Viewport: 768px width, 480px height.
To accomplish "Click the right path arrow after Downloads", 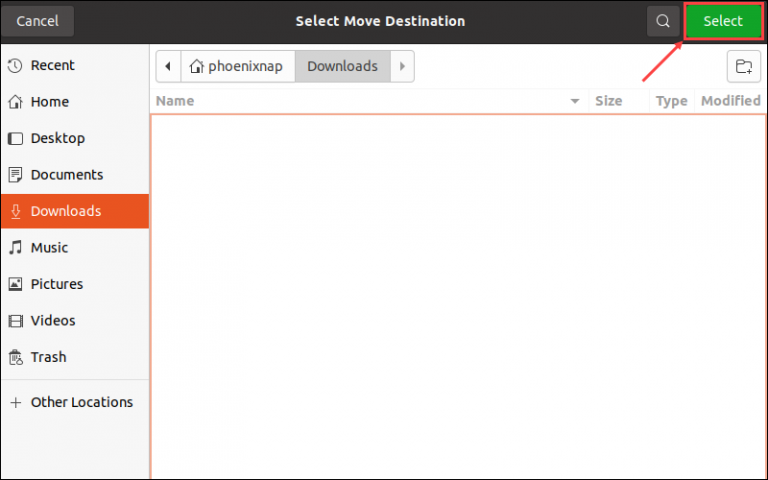I will pyautogui.click(x=401, y=67).
